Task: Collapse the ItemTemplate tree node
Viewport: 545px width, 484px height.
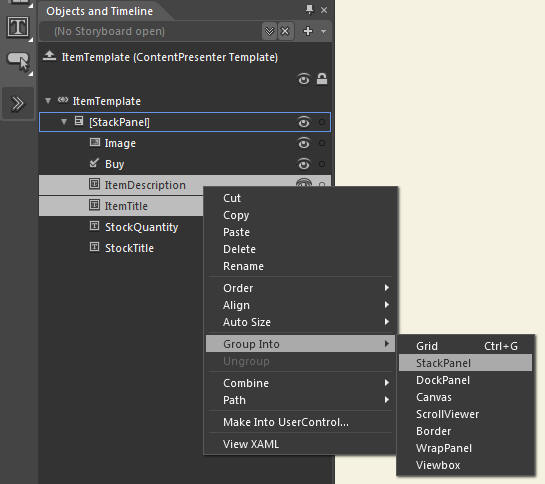Action: (x=48, y=101)
